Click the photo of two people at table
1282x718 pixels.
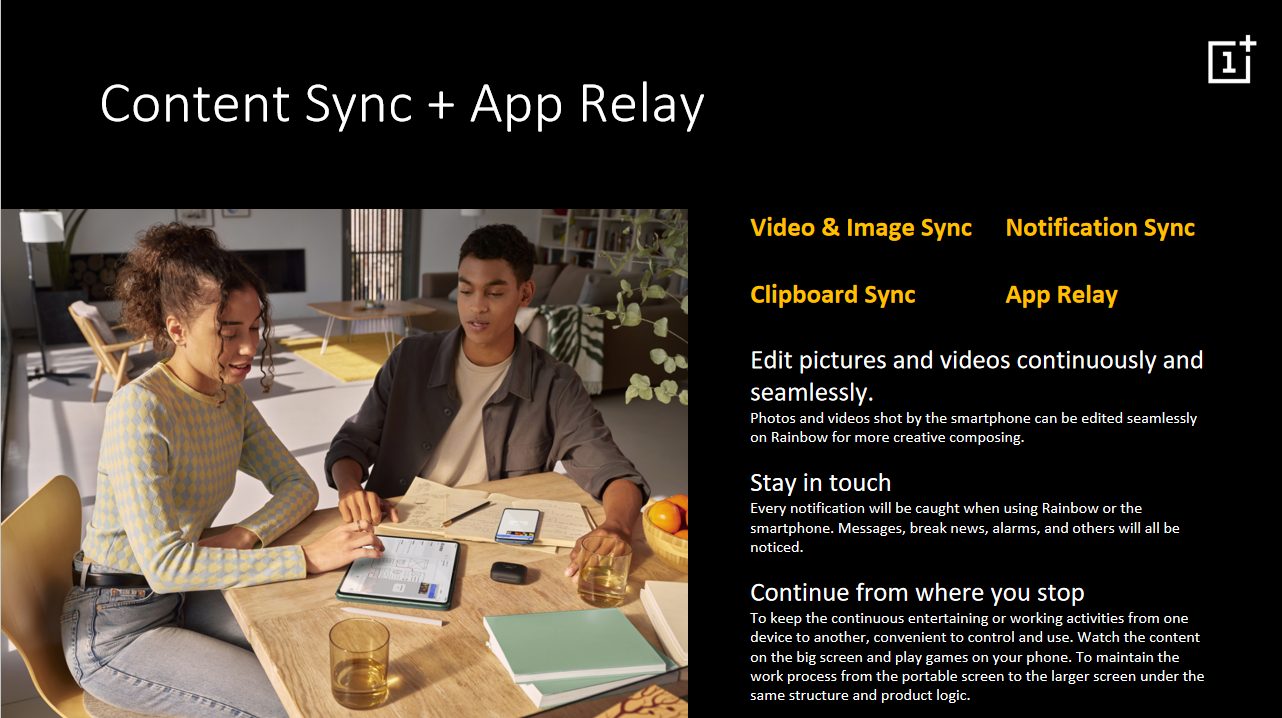[344, 463]
